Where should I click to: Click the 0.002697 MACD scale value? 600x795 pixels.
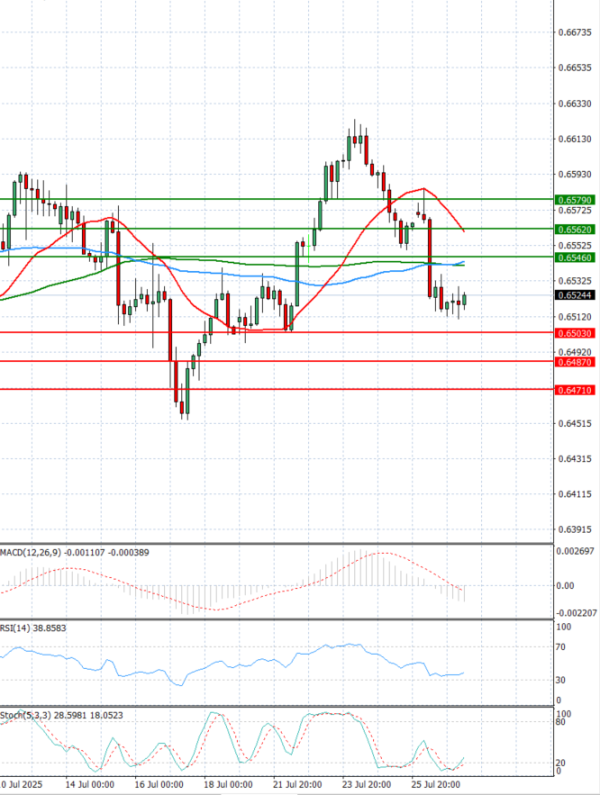tap(575, 551)
